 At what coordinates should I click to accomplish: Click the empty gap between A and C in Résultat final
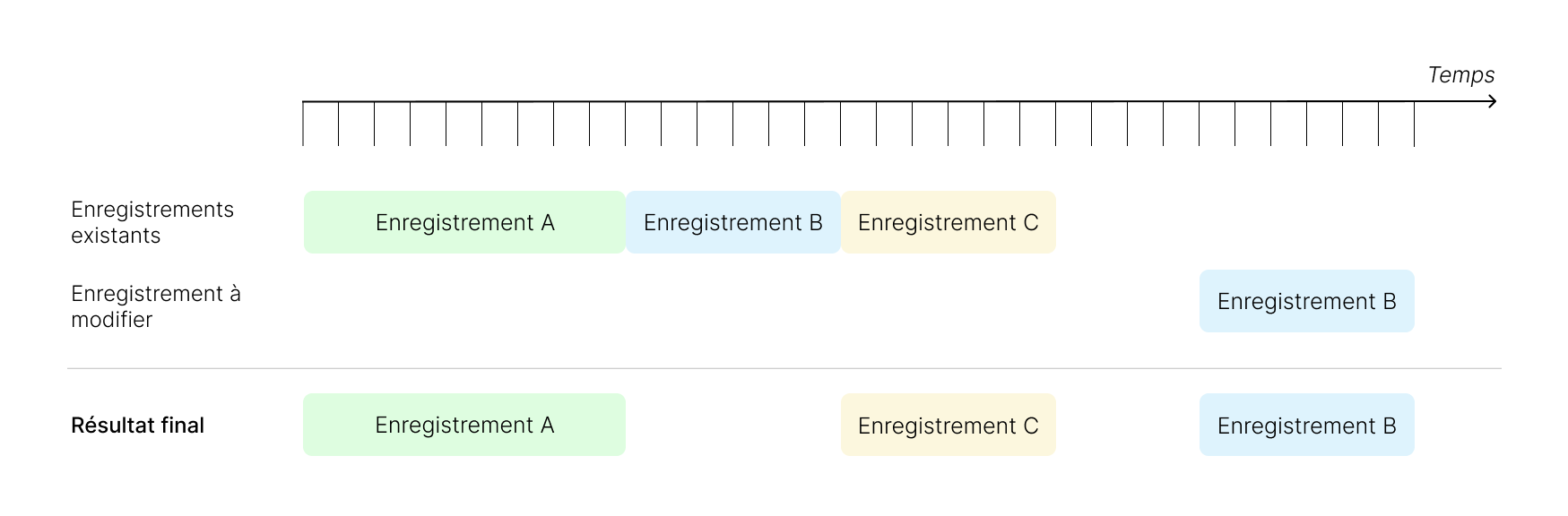pos(732,425)
